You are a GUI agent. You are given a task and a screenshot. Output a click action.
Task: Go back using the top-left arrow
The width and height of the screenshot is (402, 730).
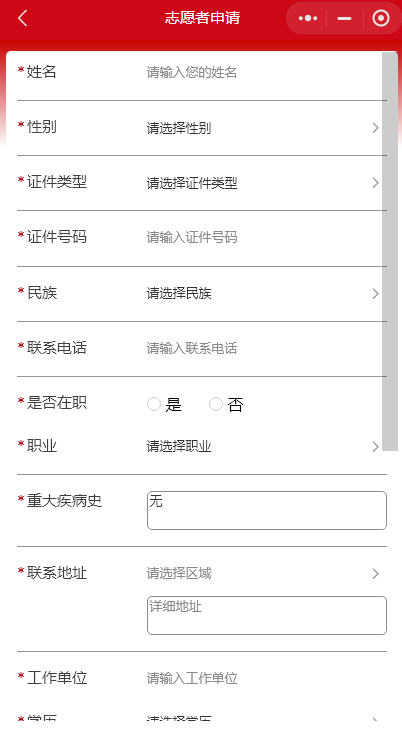coord(22,18)
